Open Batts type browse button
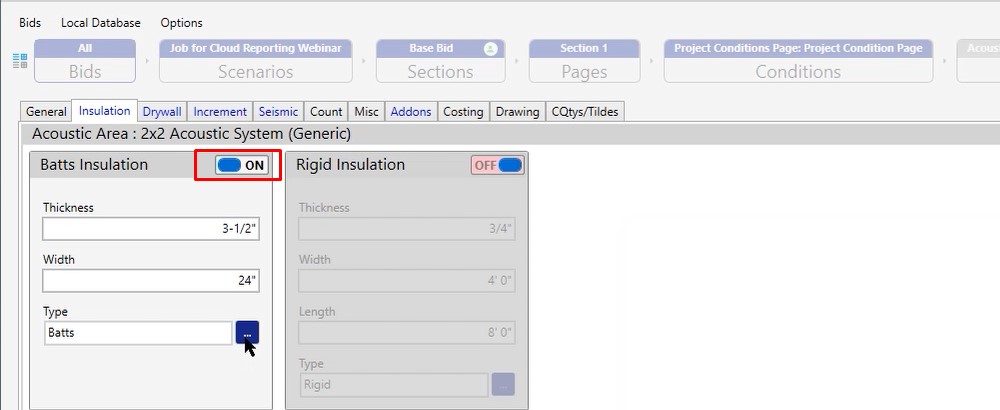This screenshot has height=410, width=1000. click(x=247, y=332)
